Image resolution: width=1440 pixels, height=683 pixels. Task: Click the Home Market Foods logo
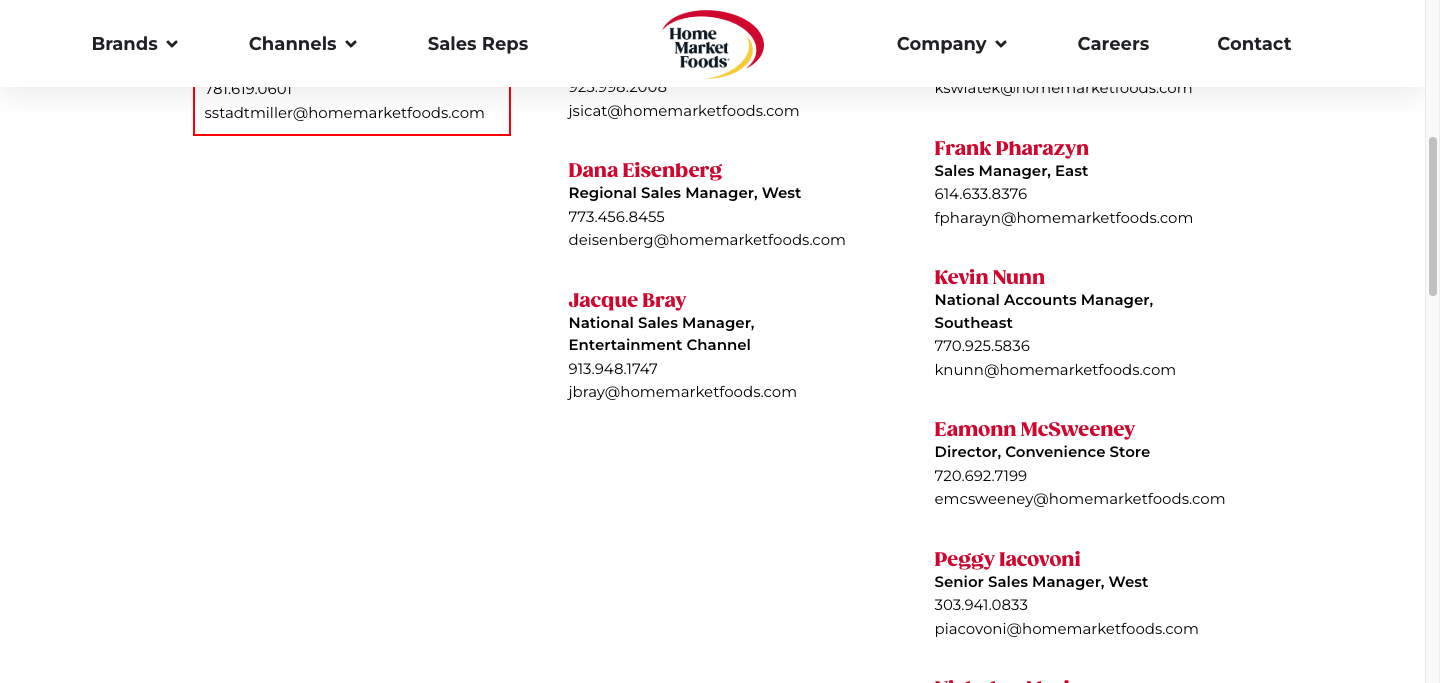coord(712,44)
